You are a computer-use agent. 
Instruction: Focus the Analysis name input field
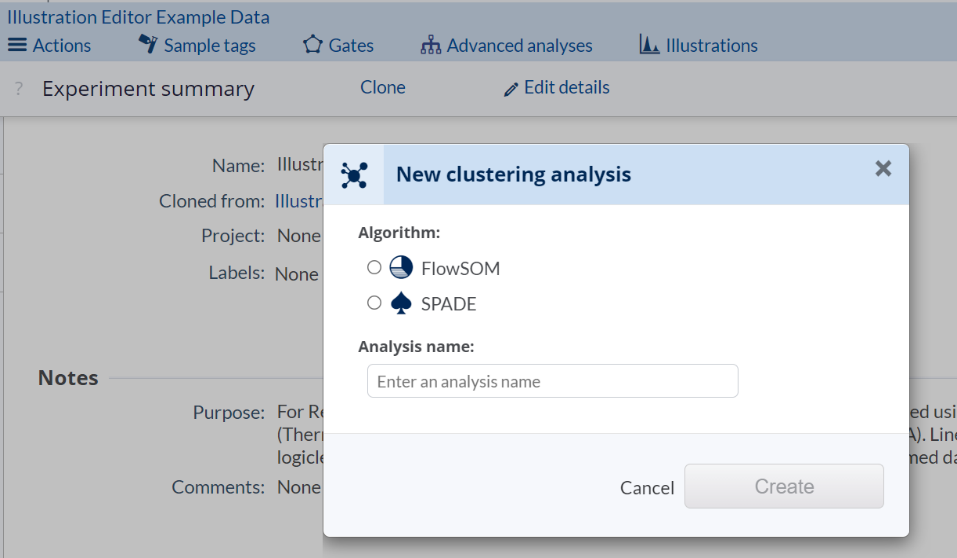pyautogui.click(x=552, y=381)
